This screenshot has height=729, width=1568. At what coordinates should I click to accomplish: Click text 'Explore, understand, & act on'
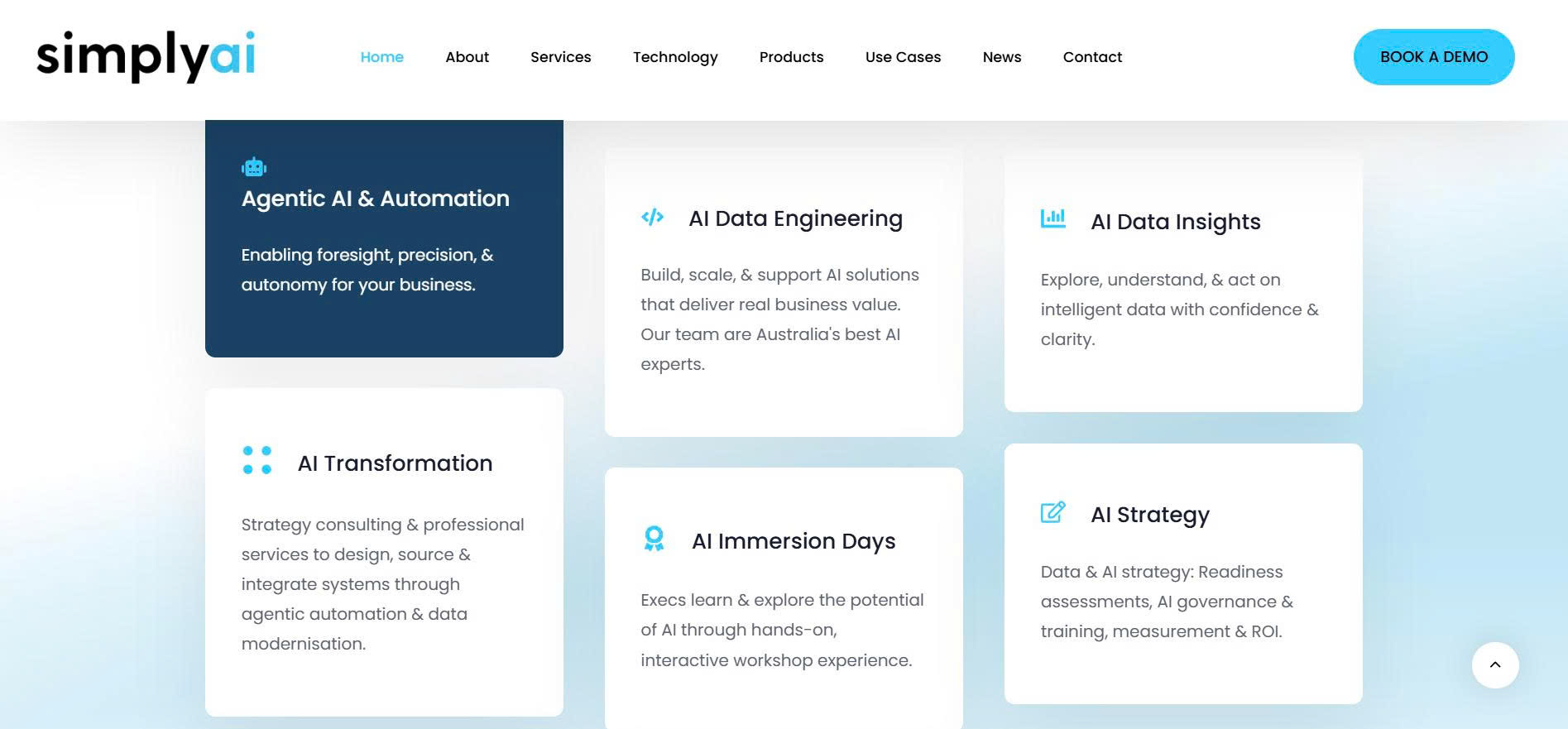point(1161,280)
